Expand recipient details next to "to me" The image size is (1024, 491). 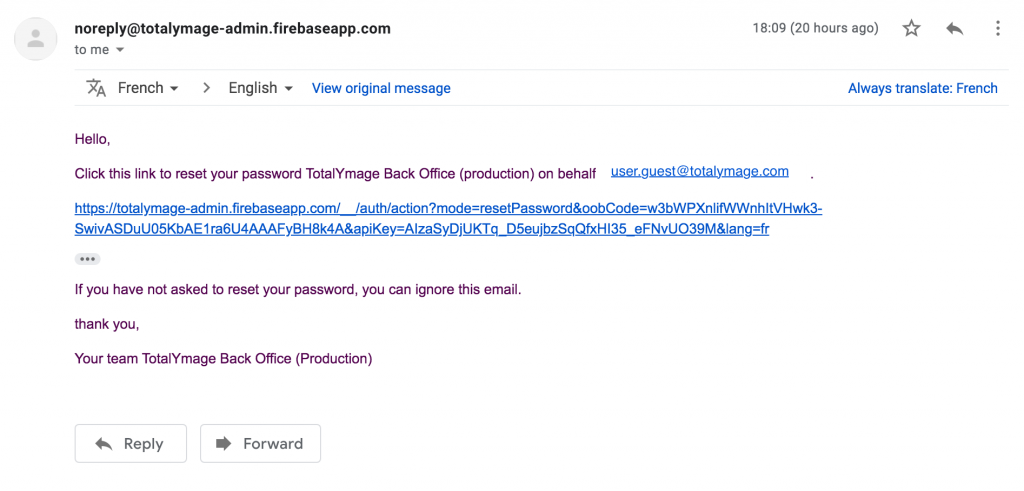pos(120,50)
